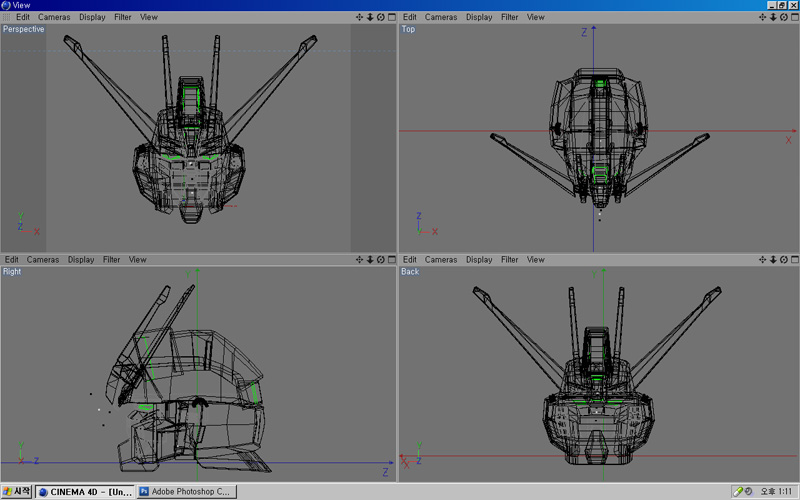Toggle maximize icon in Top viewport

pos(795,17)
